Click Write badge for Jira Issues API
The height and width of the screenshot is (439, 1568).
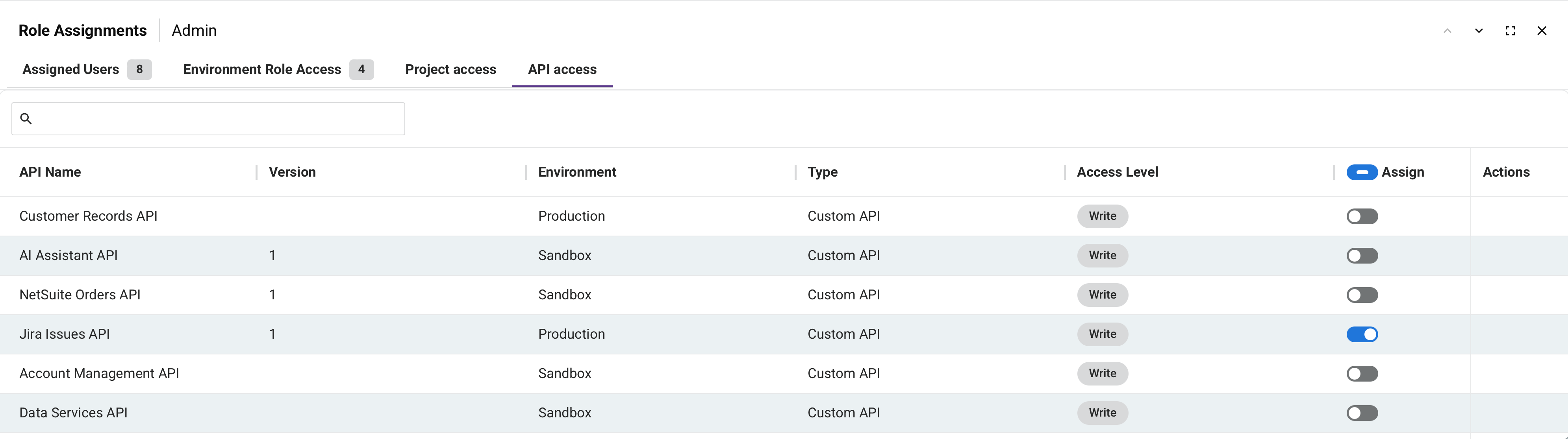point(1102,334)
